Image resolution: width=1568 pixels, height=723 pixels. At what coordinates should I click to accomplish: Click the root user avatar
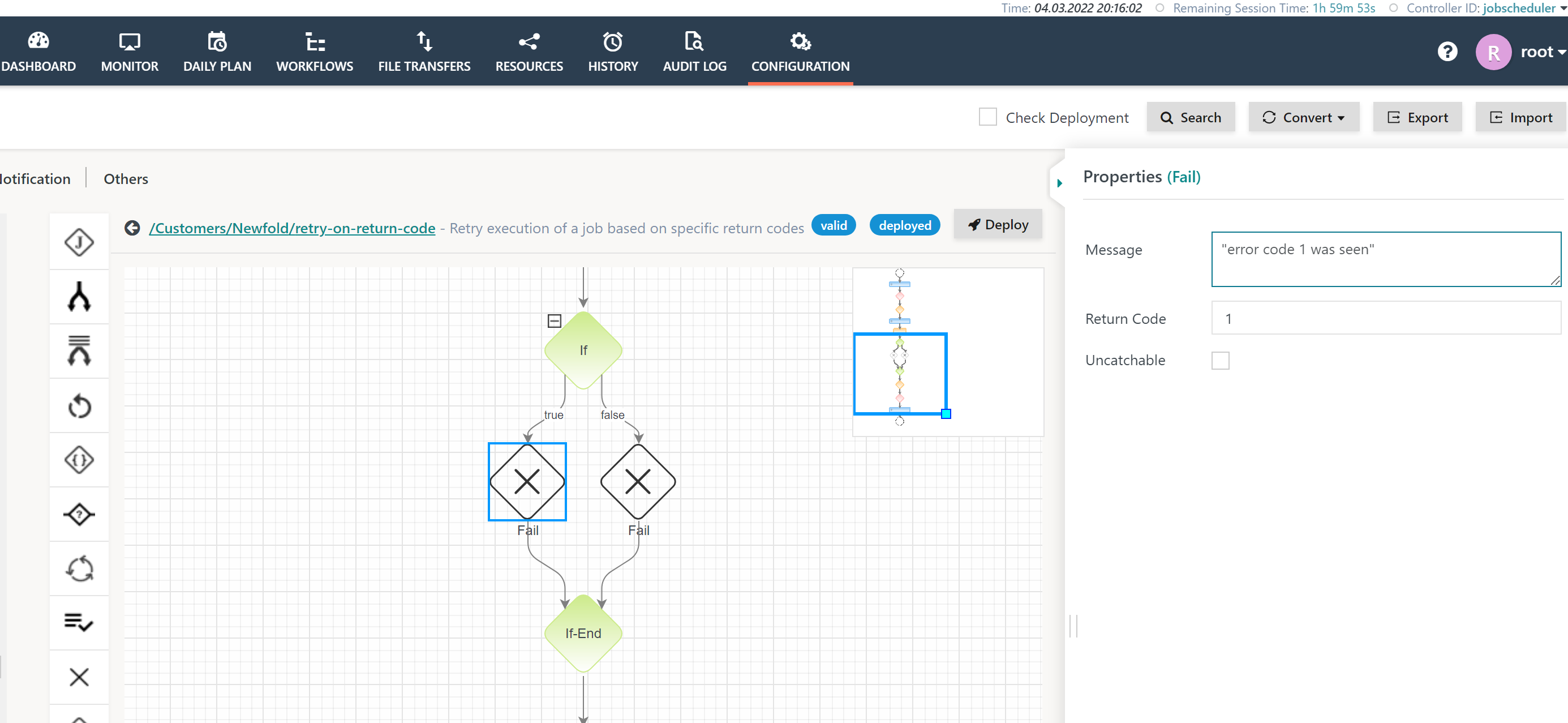tap(1493, 53)
